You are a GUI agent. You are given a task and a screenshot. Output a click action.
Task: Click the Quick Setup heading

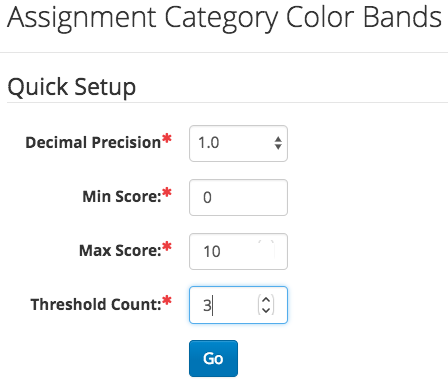pyautogui.click(x=72, y=87)
